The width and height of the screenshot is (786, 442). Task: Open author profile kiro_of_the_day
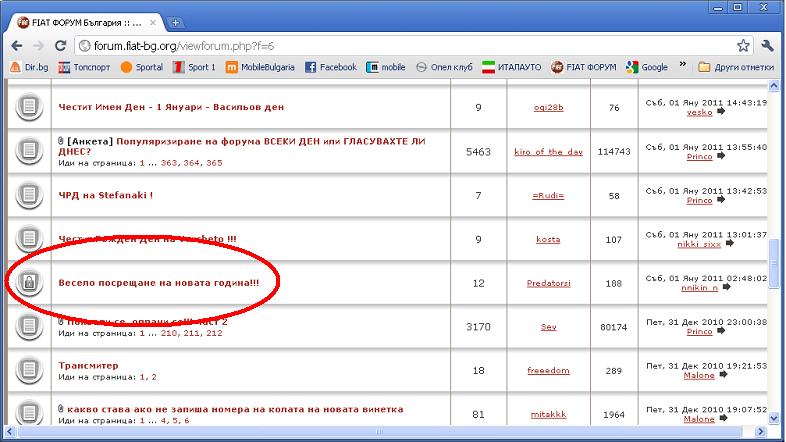pos(547,151)
